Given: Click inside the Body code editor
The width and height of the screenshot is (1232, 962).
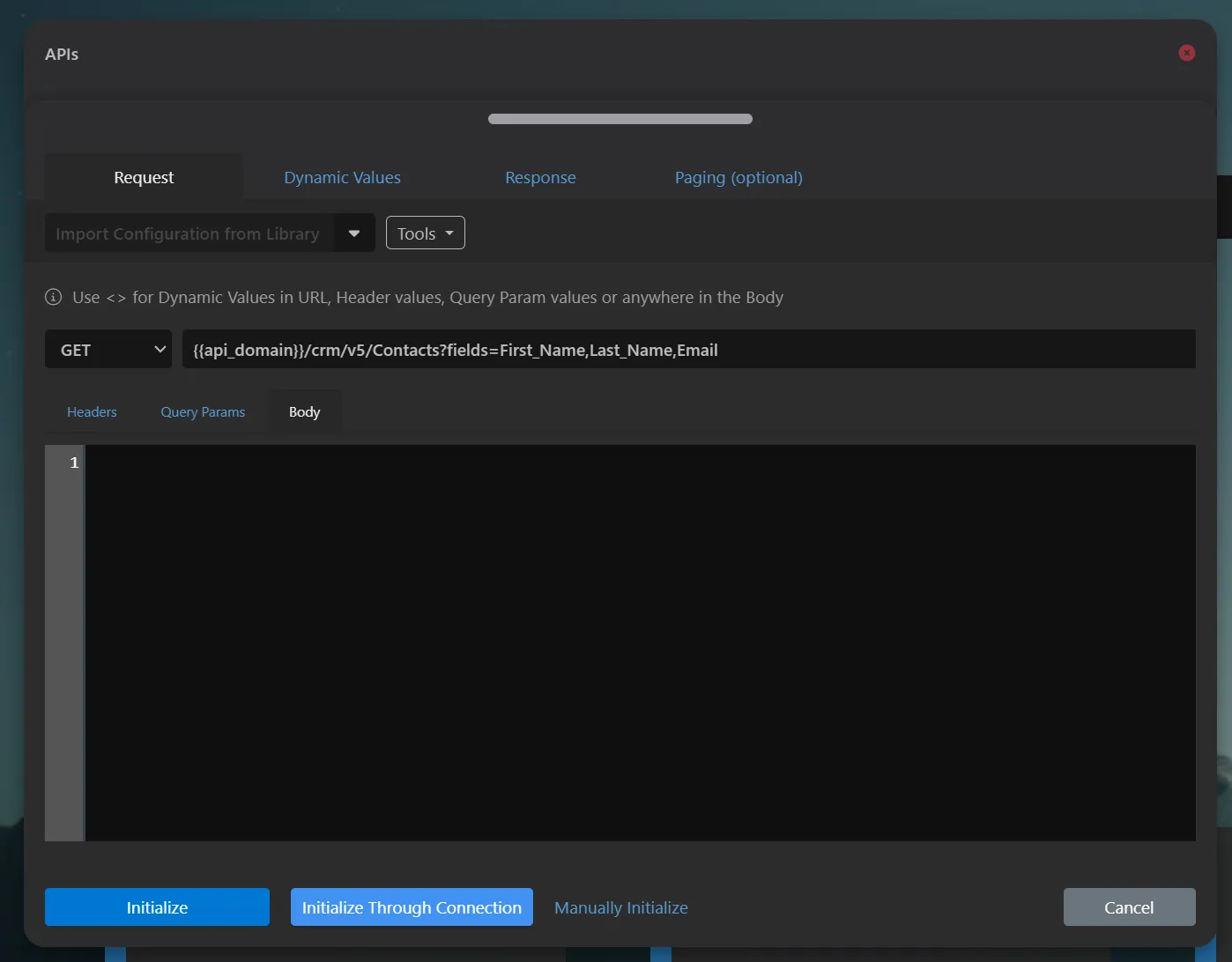Looking at the screenshot, I should pyautogui.click(x=640, y=643).
